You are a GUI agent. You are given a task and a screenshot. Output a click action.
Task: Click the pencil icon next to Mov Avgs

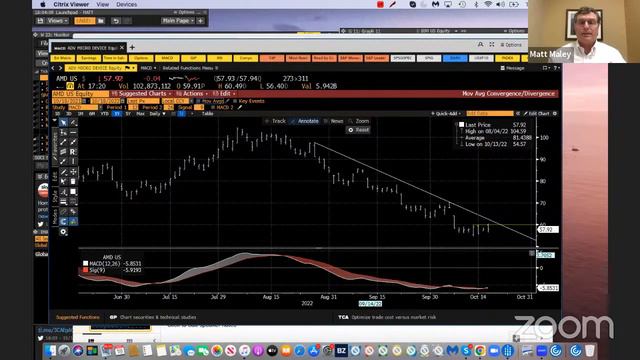[228, 101]
